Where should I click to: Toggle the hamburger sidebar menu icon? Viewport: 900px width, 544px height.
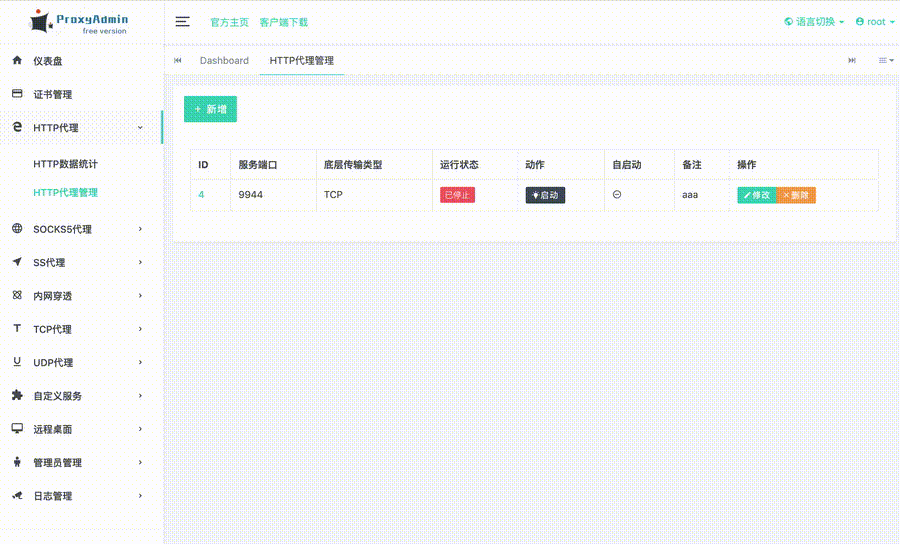[183, 22]
